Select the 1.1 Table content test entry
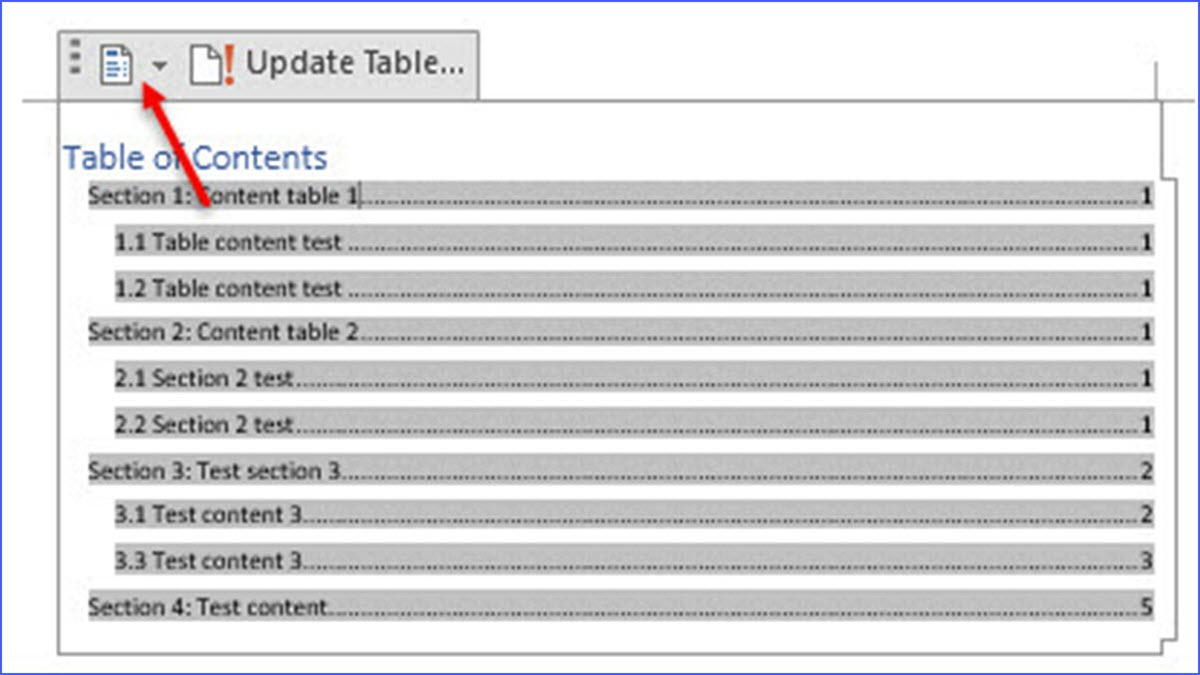The height and width of the screenshot is (675, 1200). point(230,242)
